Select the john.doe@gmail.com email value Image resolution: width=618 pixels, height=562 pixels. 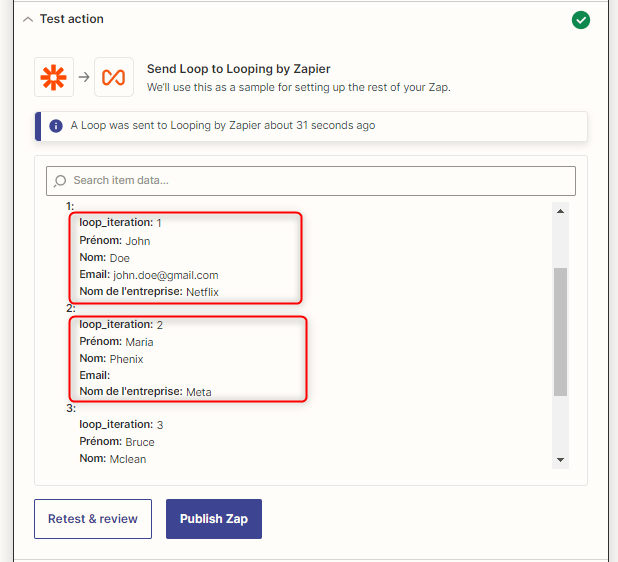point(166,275)
